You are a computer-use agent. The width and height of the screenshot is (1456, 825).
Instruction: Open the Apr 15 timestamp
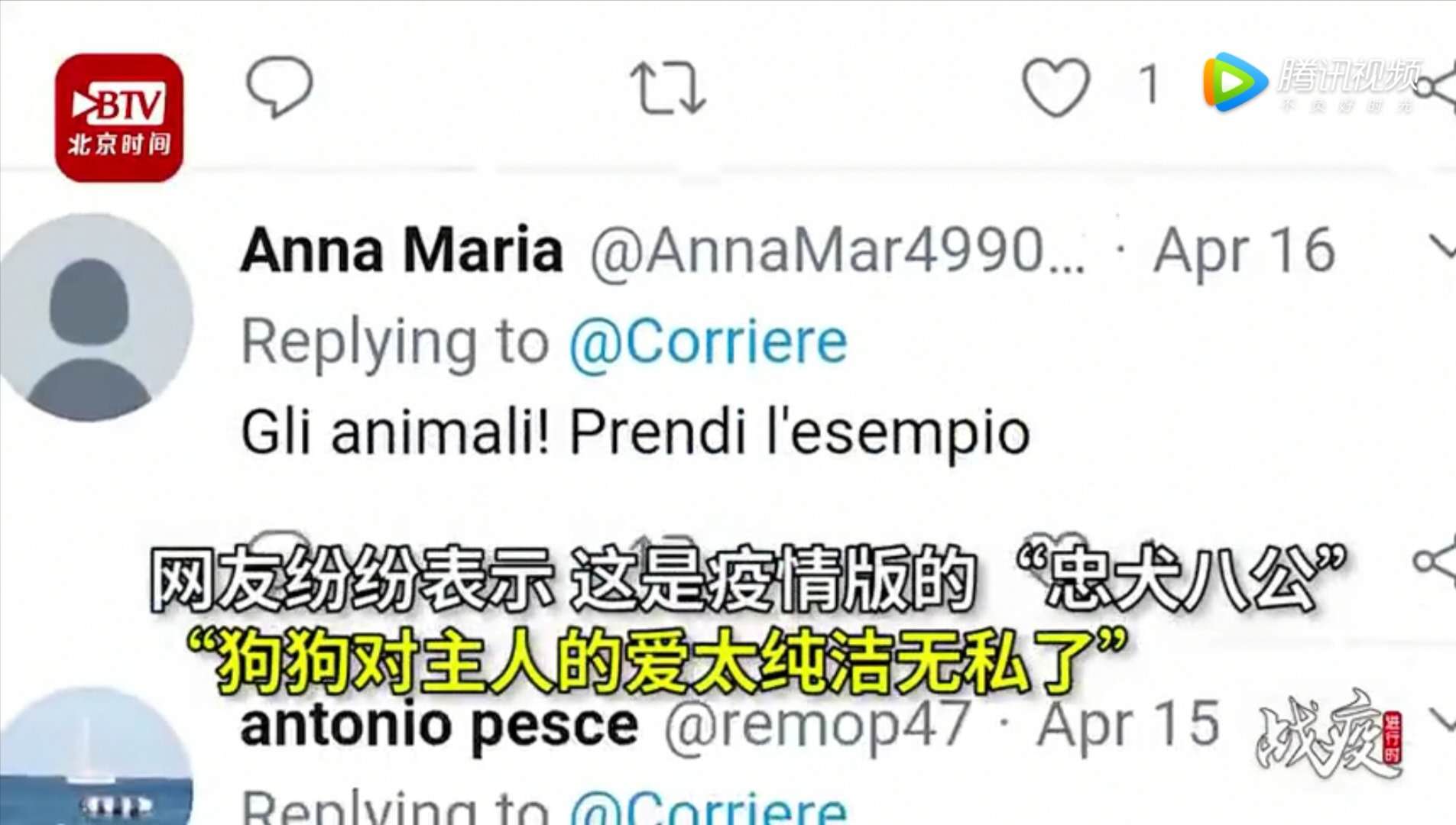(x=1127, y=723)
